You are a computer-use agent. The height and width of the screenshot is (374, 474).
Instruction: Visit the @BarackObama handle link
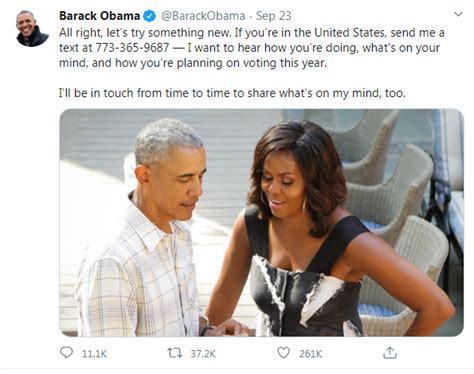click(203, 16)
